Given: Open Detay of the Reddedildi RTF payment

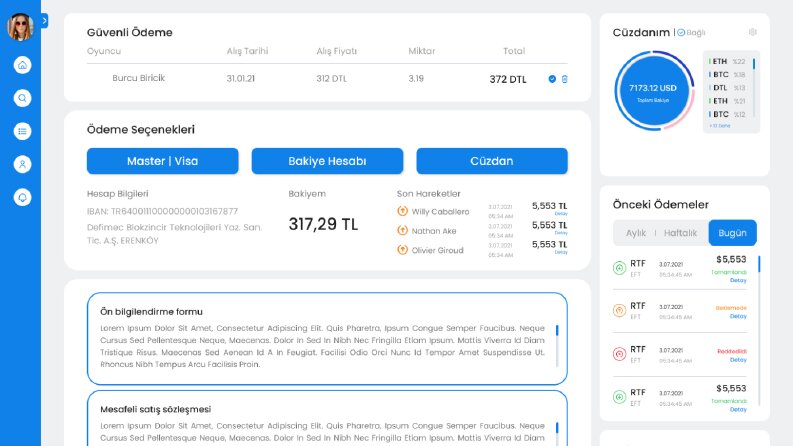Looking at the screenshot, I should (738, 360).
